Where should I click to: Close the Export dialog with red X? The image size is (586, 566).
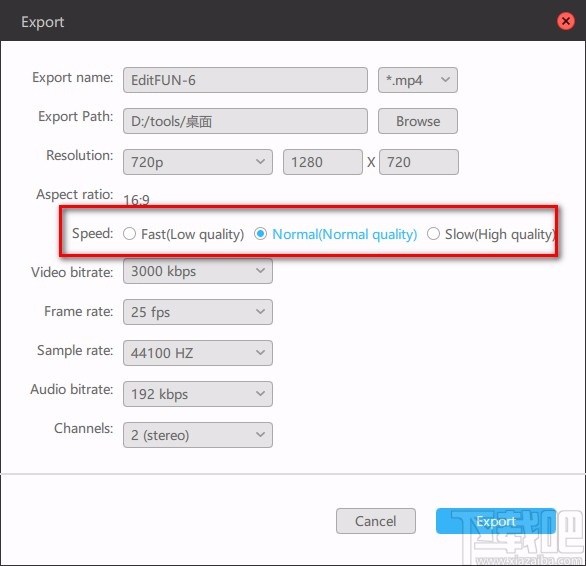(566, 21)
